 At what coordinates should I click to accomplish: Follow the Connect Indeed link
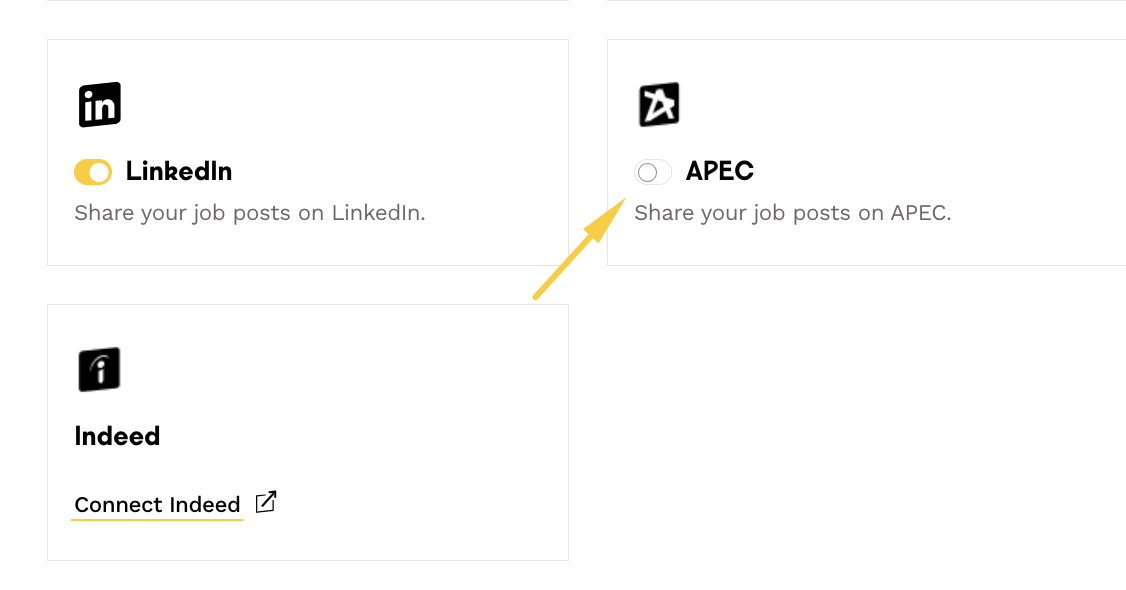[x=157, y=505]
